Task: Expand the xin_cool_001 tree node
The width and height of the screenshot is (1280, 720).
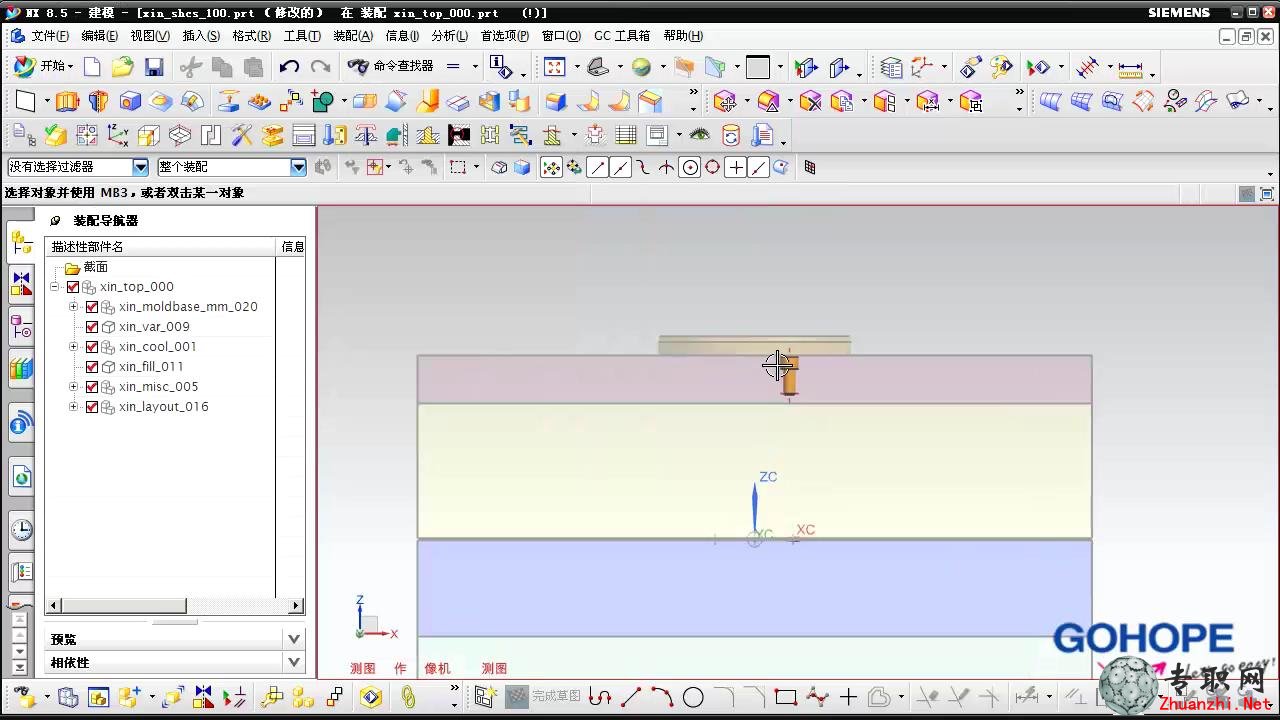Action: 73,347
